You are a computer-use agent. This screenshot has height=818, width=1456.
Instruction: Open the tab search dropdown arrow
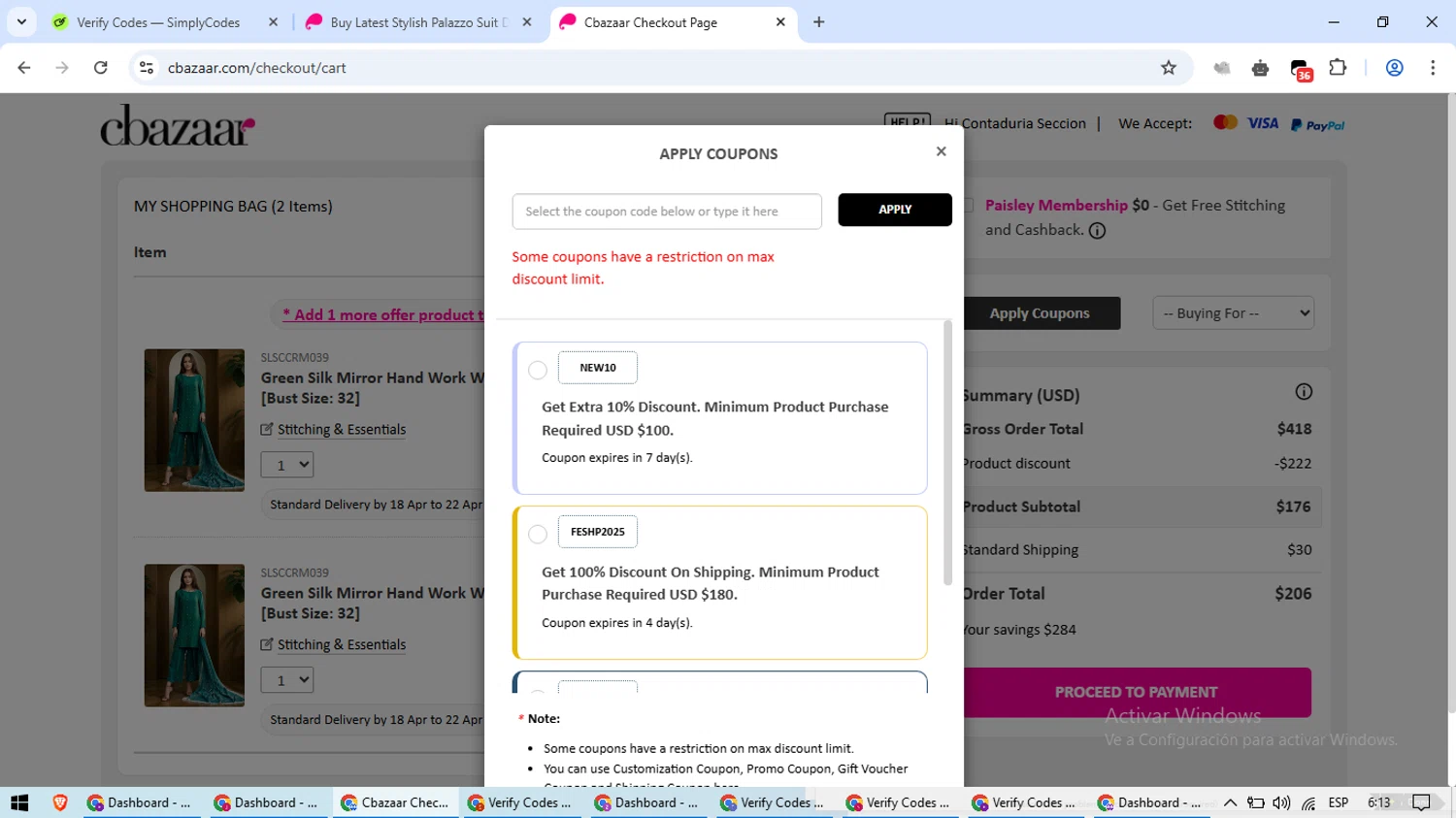(x=21, y=22)
